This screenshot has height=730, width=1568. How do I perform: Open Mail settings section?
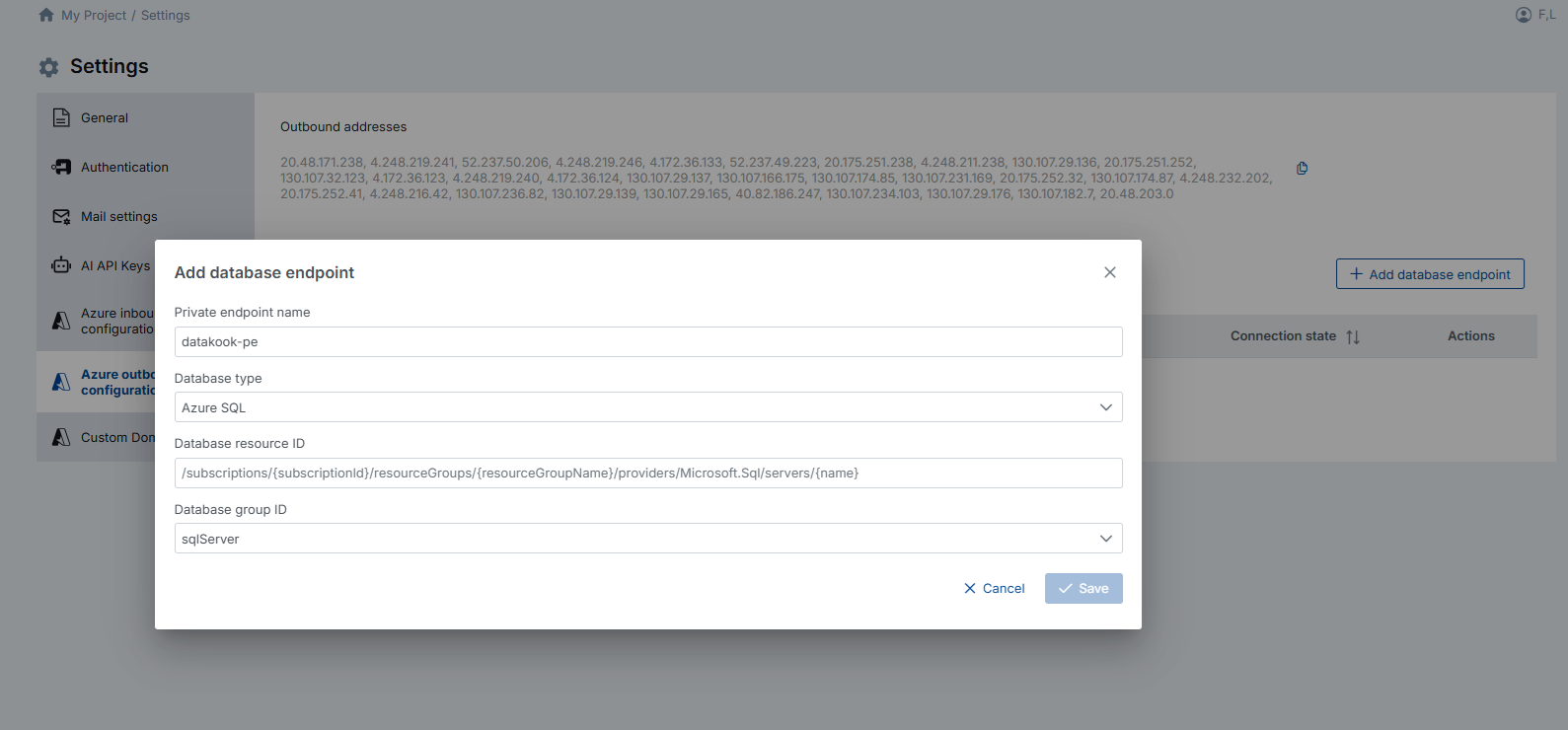145,216
